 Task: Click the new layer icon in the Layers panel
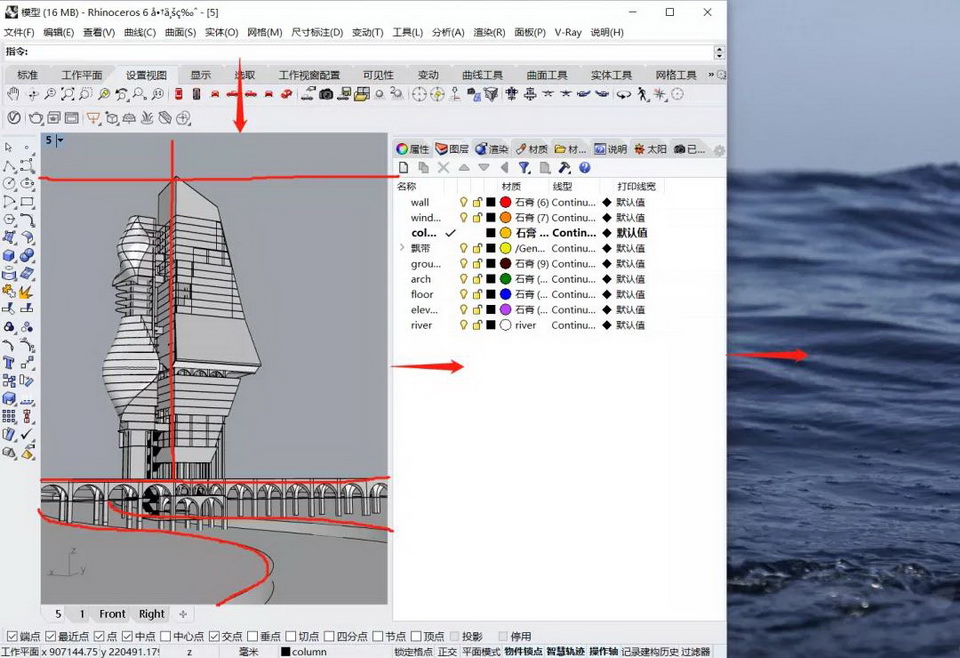404,168
